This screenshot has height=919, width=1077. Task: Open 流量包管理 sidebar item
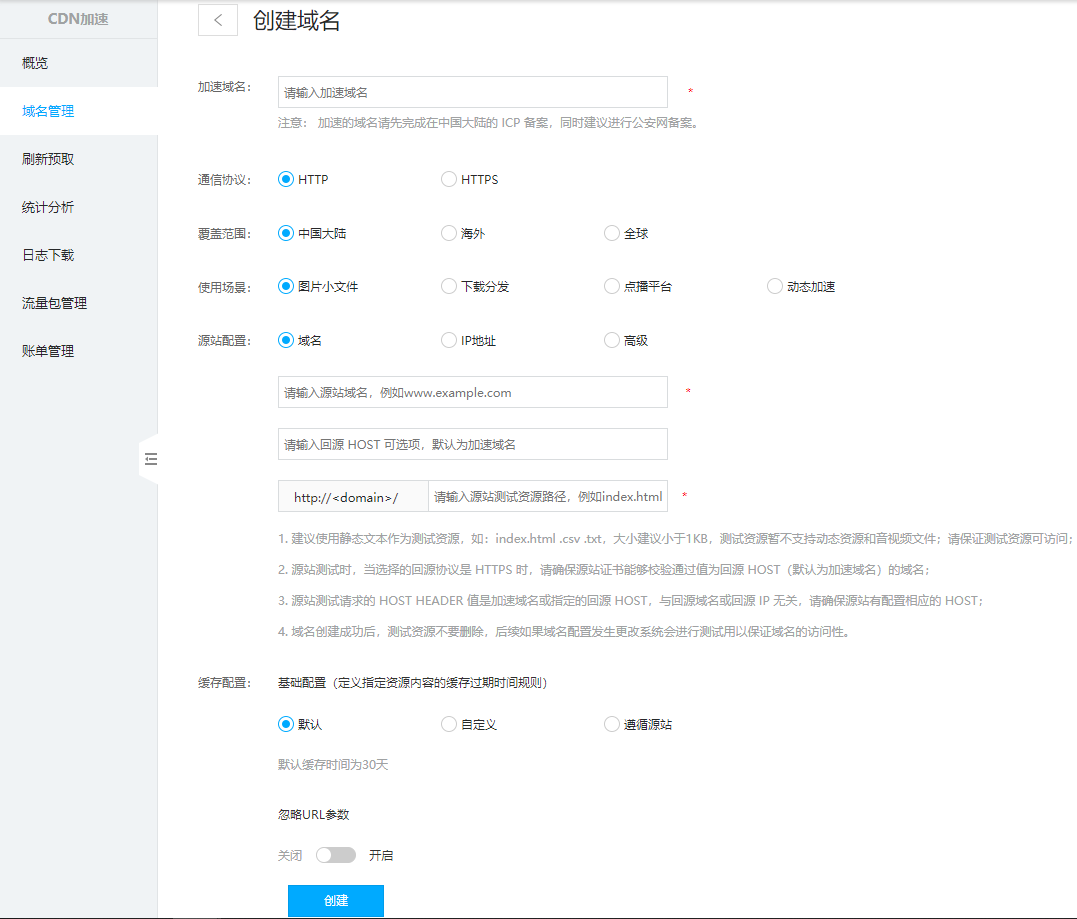(x=54, y=303)
